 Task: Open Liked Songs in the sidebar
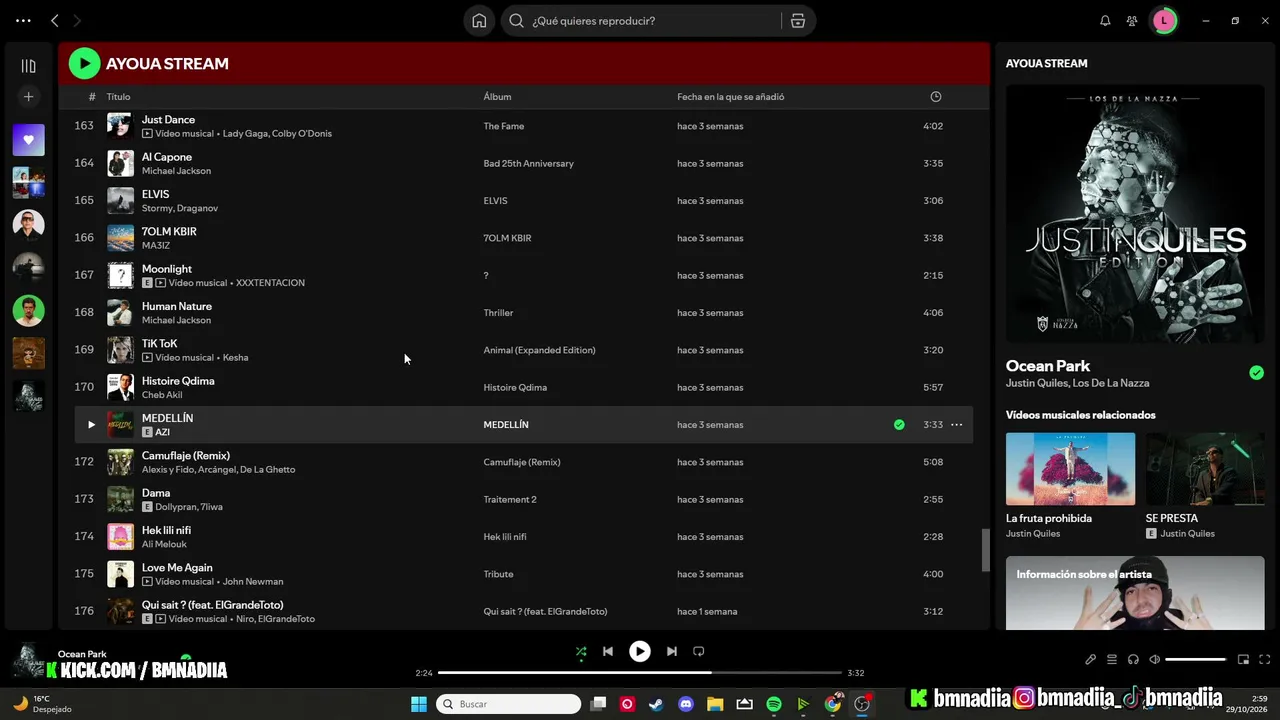click(28, 140)
